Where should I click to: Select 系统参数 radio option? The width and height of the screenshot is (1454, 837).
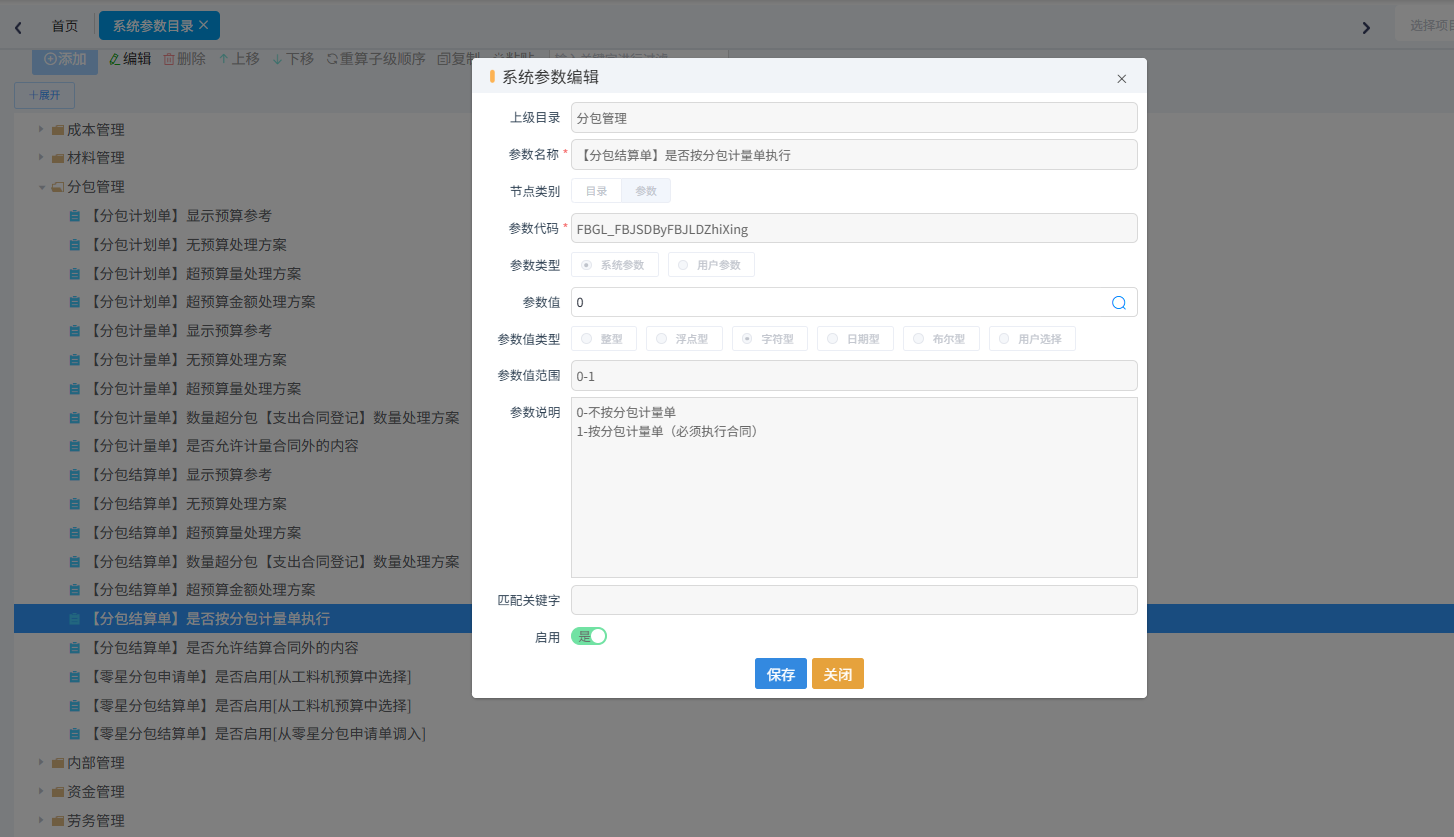(615, 265)
